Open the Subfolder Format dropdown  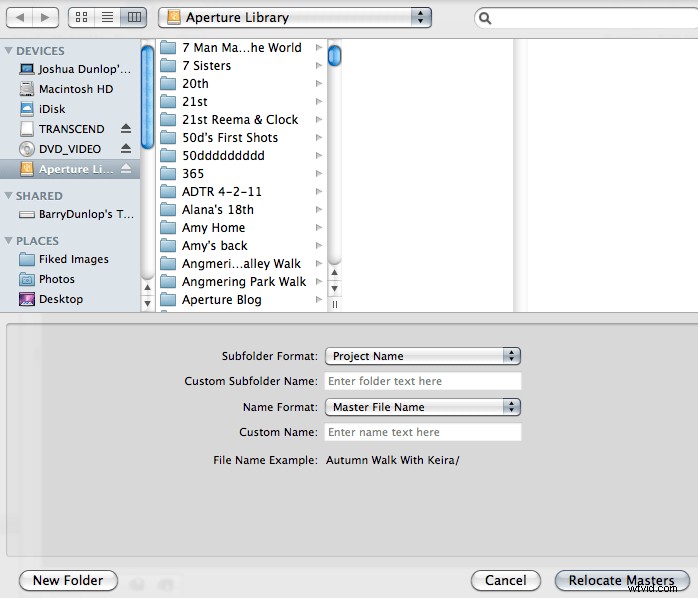[423, 356]
